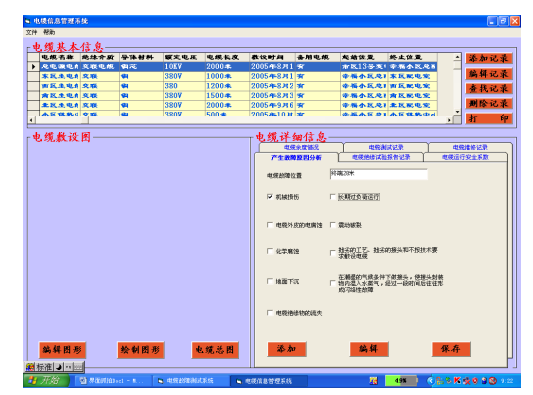This screenshot has width=533, height=395.
Task: Select the 1500米 cable length cell
Action: pos(227,96)
